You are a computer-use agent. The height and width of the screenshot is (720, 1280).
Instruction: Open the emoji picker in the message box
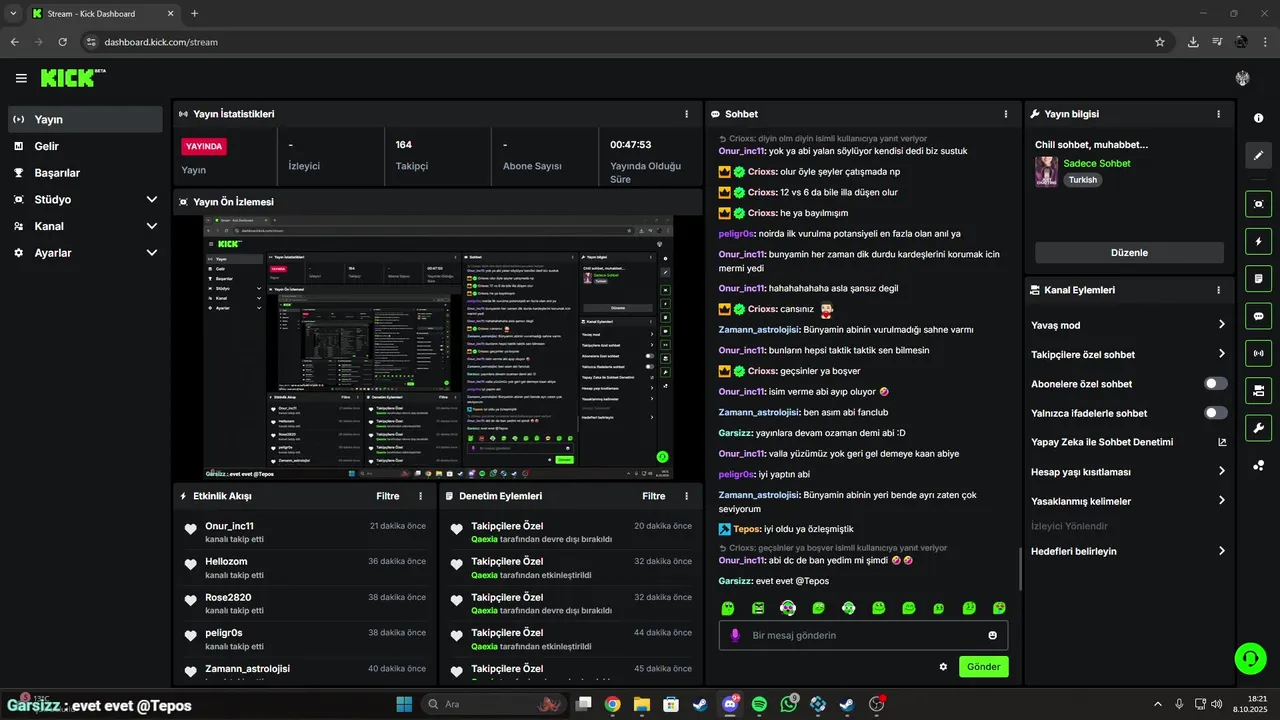coord(993,635)
